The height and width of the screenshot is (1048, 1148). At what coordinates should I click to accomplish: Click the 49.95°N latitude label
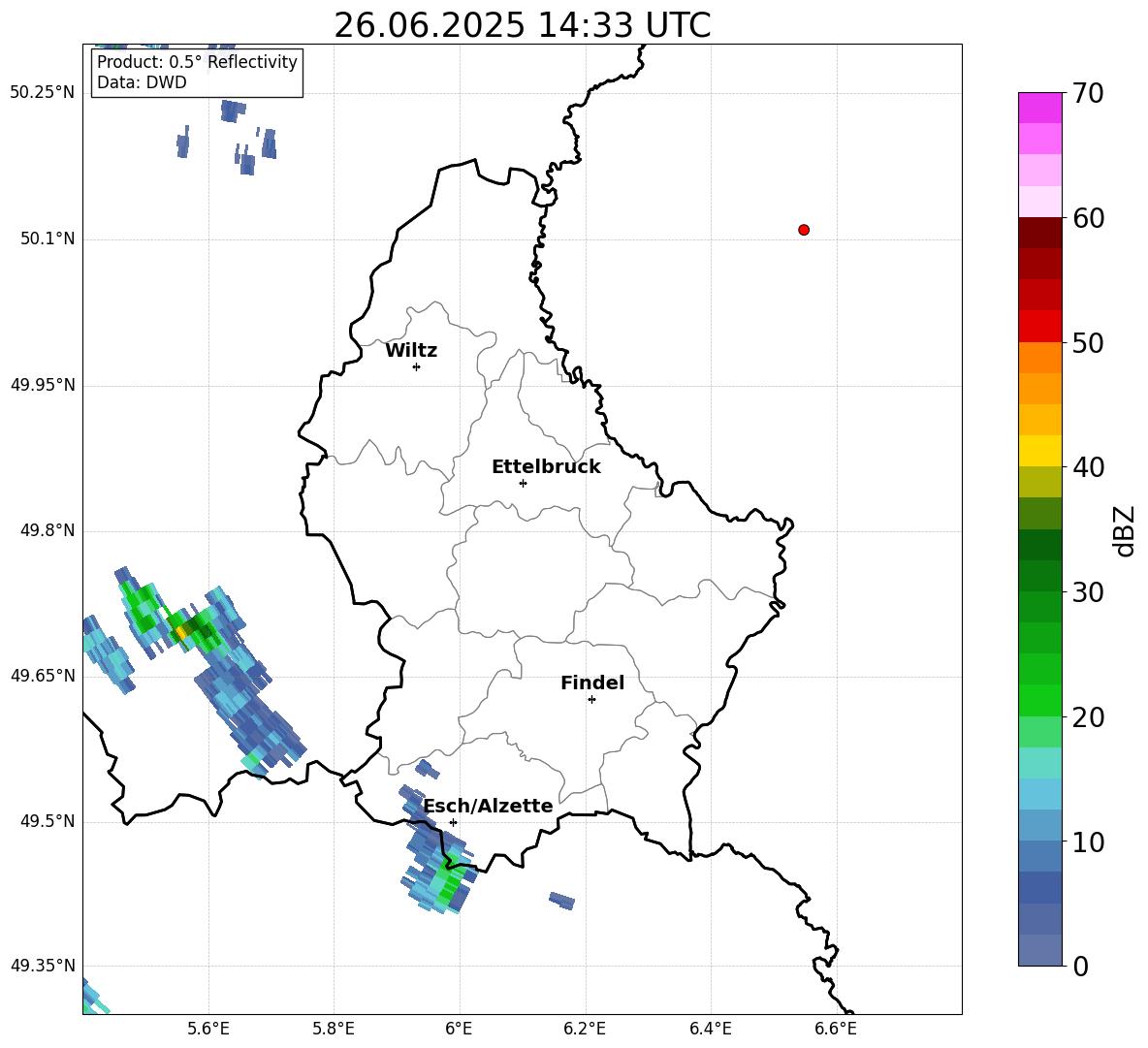[43, 385]
